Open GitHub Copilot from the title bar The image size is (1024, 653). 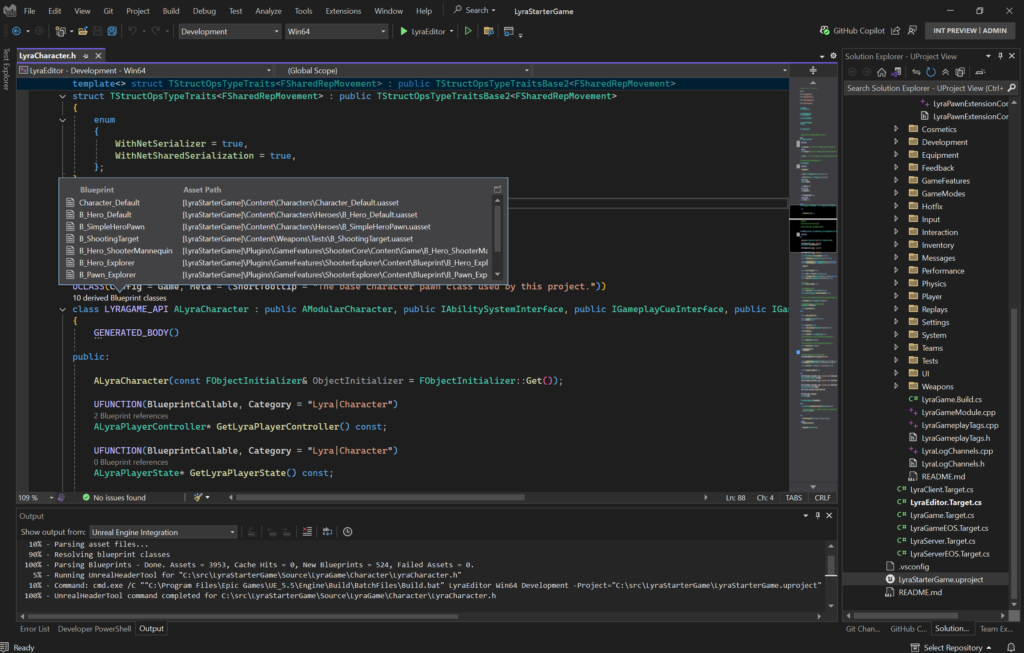(x=860, y=29)
